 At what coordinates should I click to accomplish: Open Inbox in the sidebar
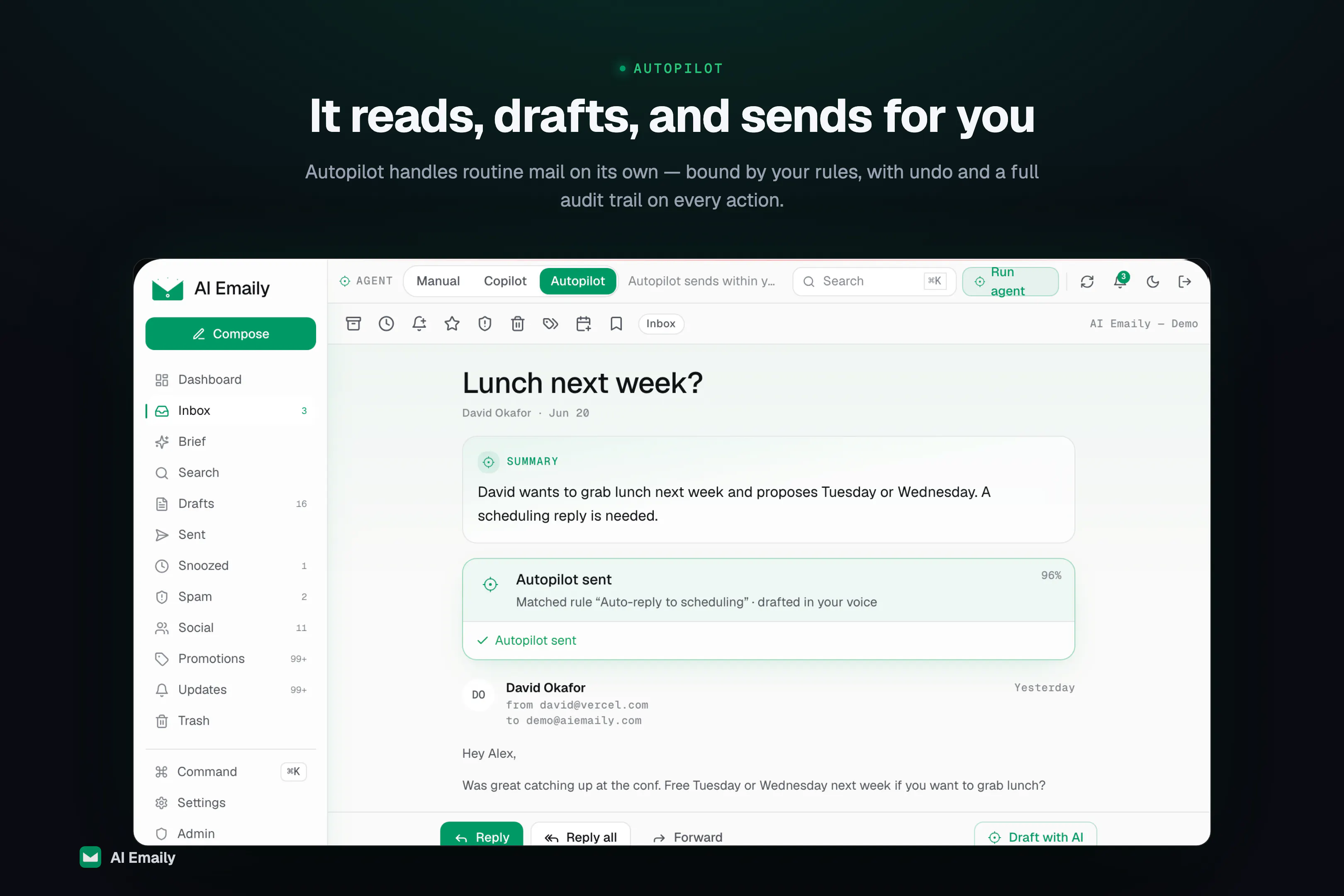[231, 411]
